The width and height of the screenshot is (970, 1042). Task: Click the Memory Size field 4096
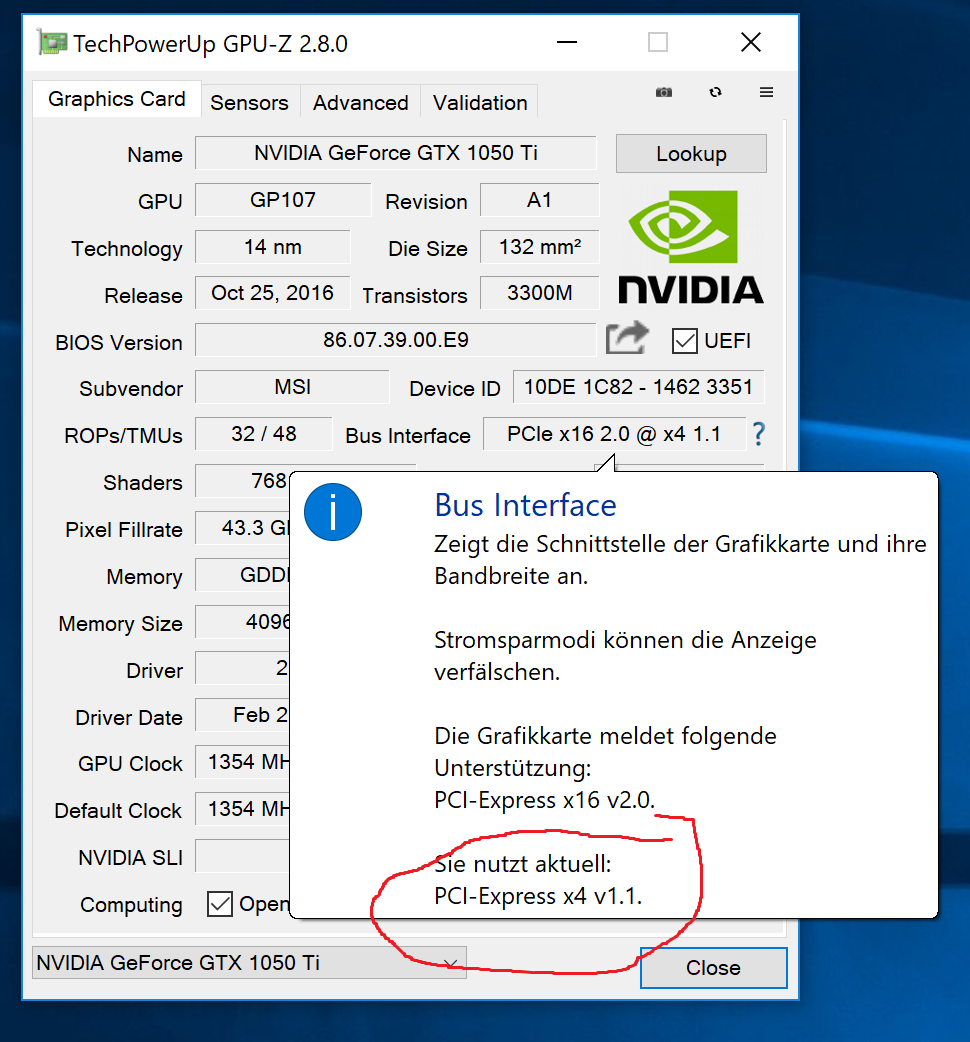tap(243, 621)
